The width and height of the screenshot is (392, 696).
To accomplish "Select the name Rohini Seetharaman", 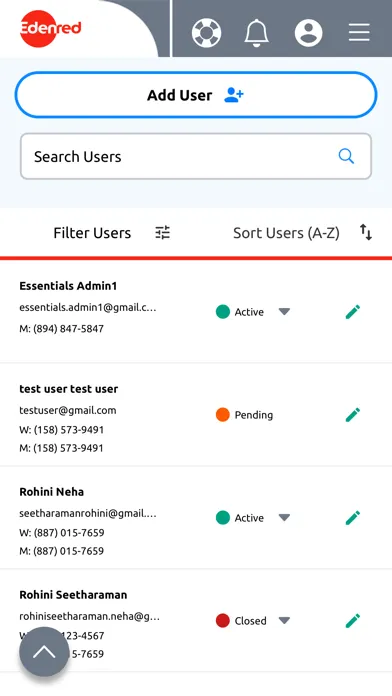I will [73, 595].
